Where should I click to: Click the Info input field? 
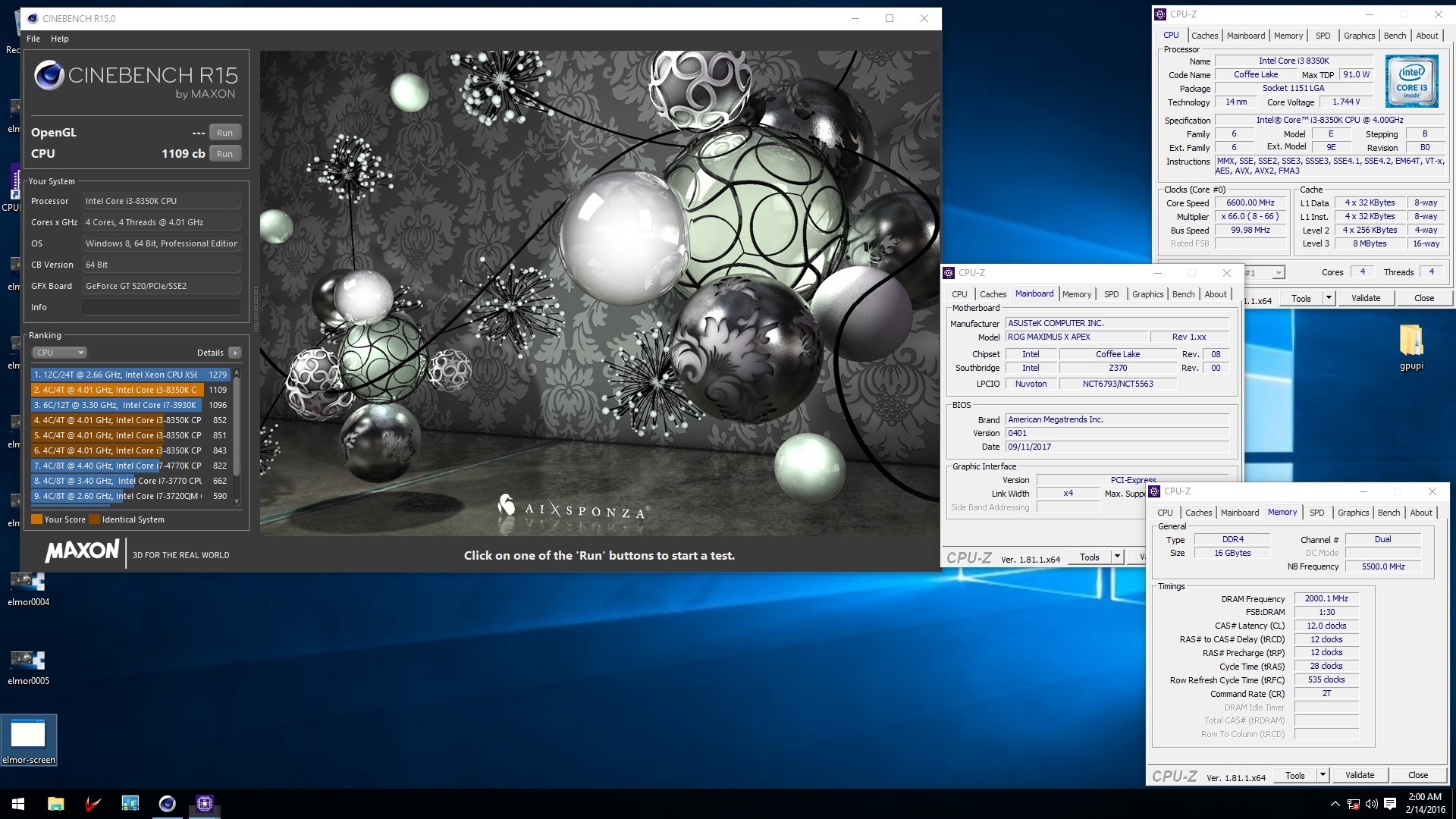pyautogui.click(x=162, y=307)
